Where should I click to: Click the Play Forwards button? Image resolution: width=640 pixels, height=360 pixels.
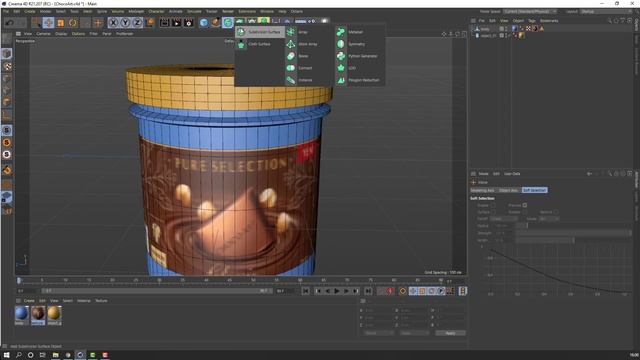(x=336, y=291)
